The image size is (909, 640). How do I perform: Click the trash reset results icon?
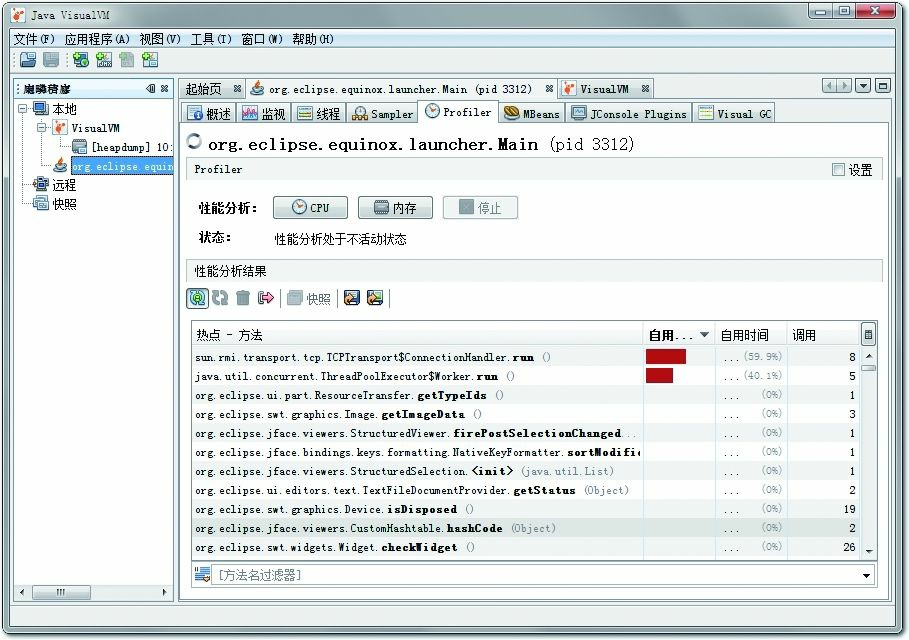[243, 298]
